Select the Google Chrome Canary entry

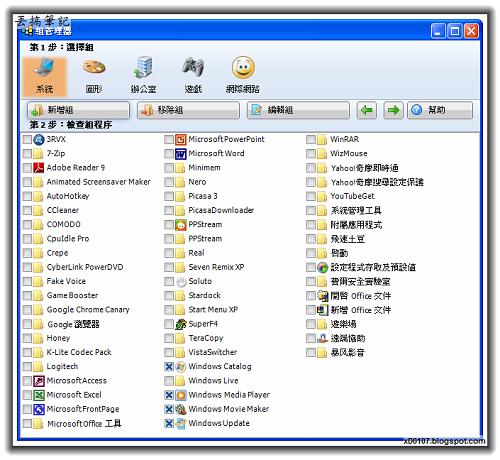[88, 310]
